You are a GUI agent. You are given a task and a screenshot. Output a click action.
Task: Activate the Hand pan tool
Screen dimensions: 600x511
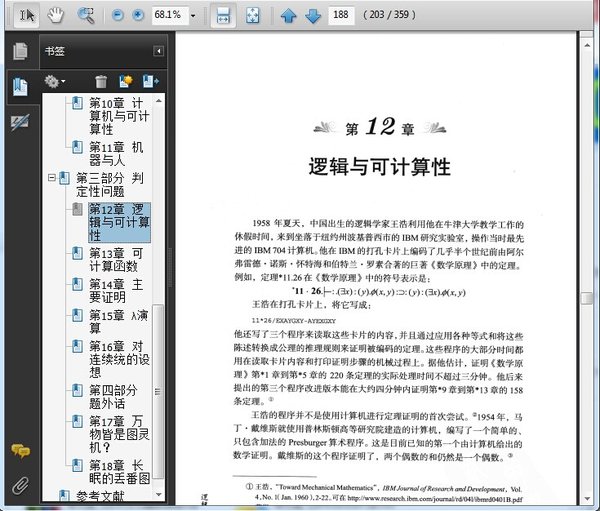56,15
